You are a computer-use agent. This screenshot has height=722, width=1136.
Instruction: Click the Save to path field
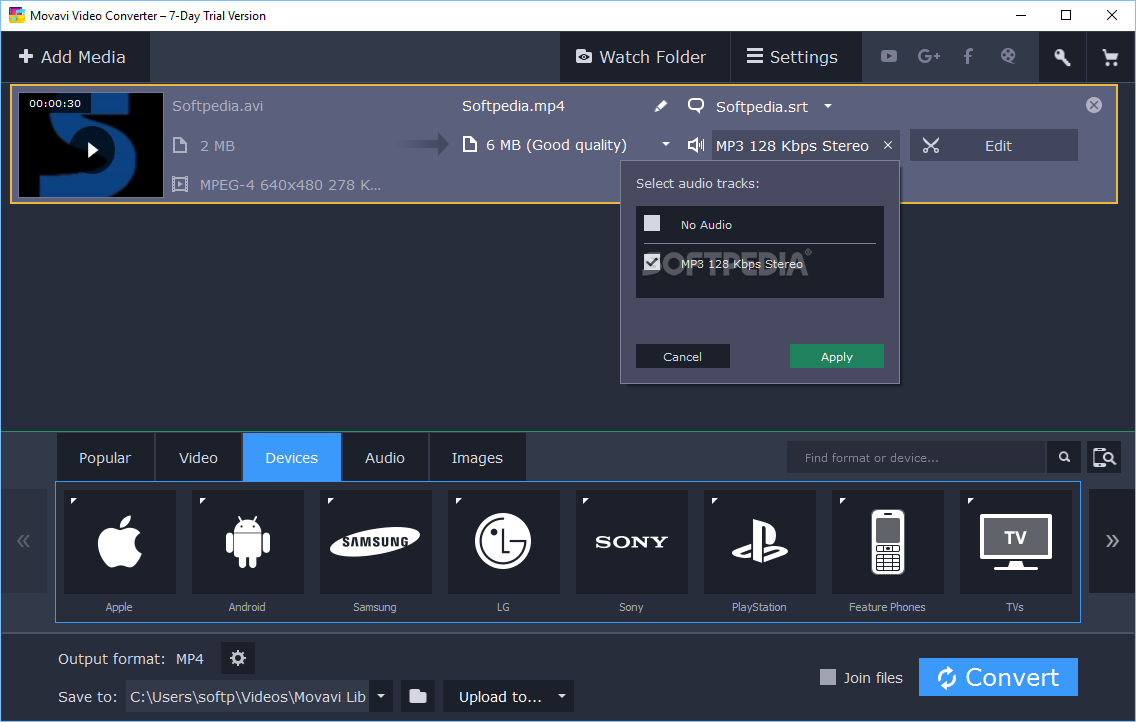point(248,697)
